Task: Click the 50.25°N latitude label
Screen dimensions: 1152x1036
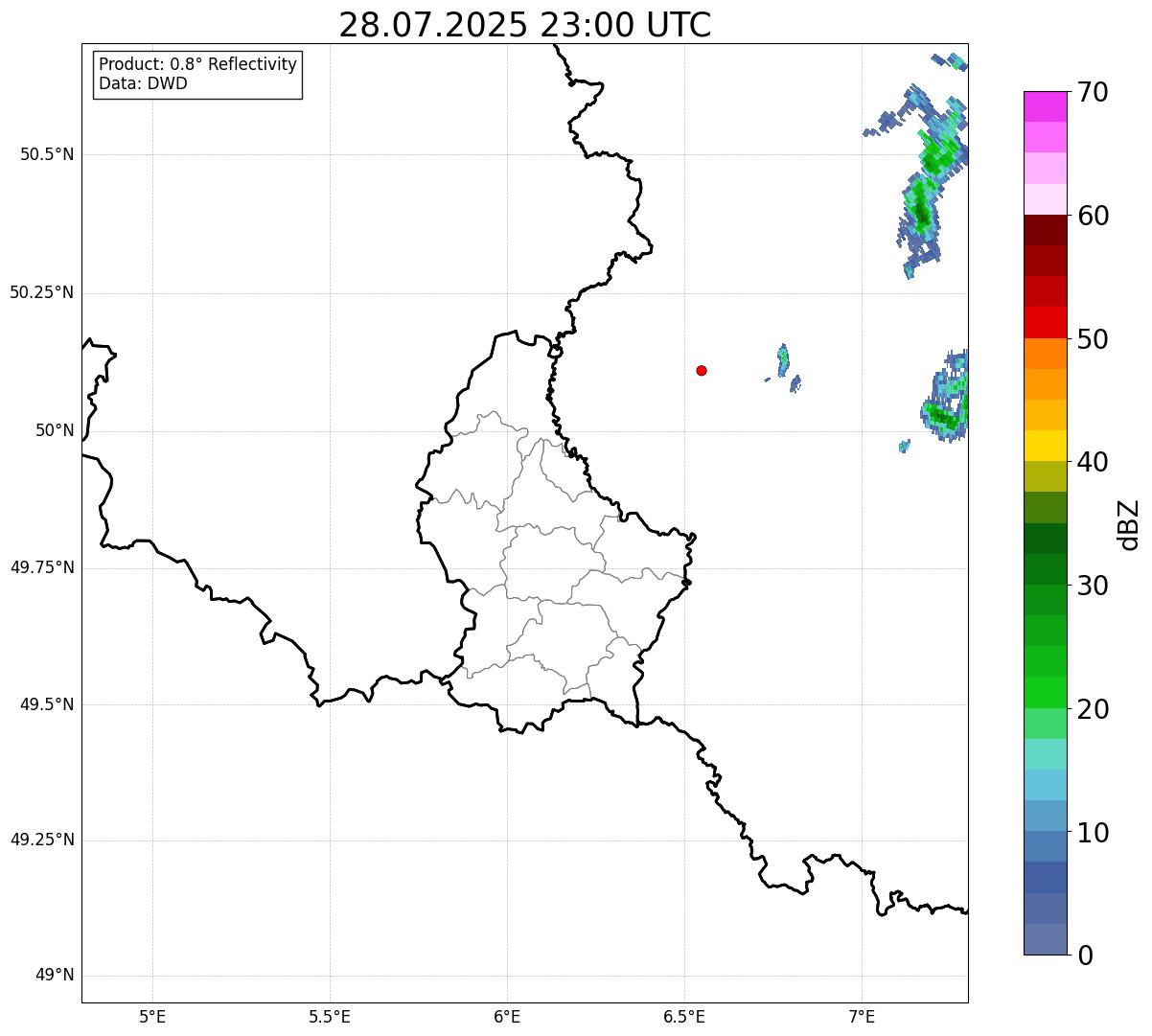Action: pyautogui.click(x=42, y=292)
